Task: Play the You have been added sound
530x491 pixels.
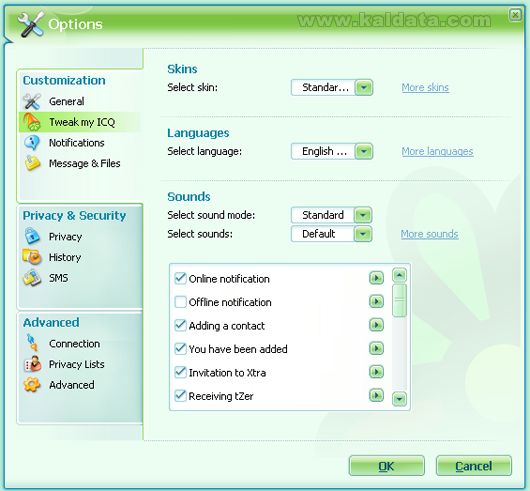Action: [x=376, y=348]
